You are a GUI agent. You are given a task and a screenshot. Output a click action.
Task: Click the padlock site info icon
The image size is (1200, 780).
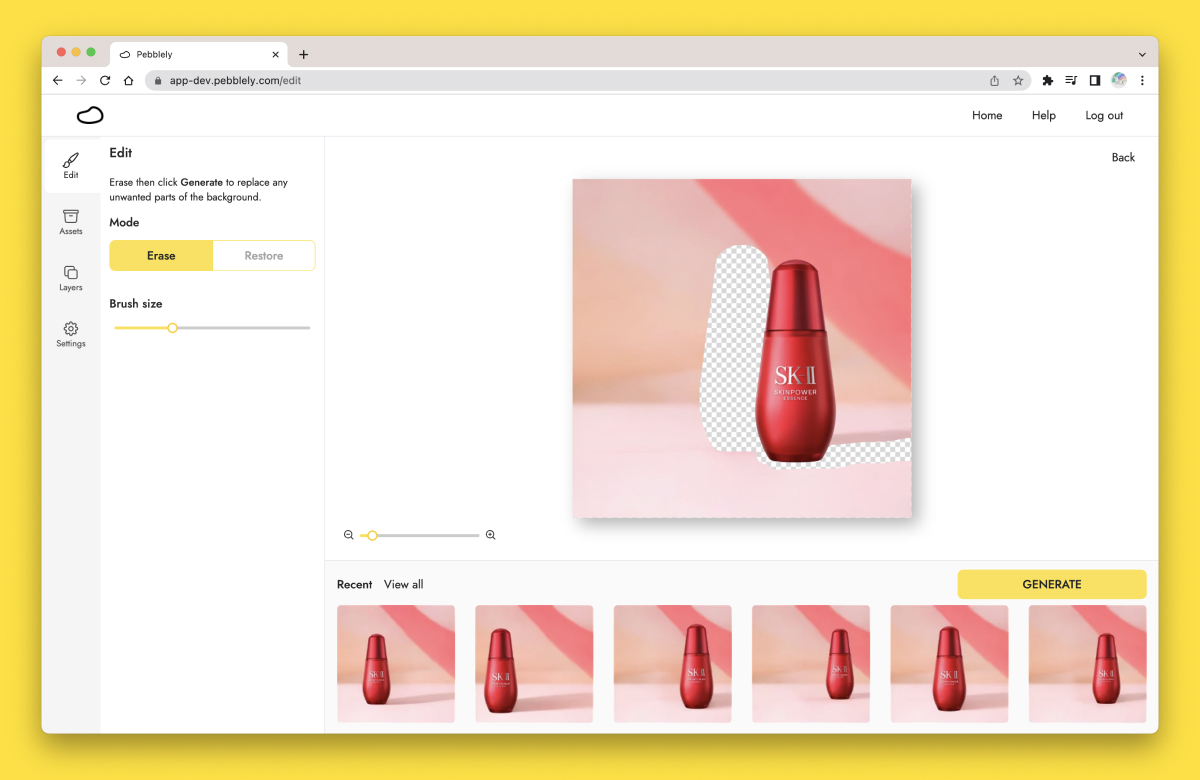tap(158, 80)
